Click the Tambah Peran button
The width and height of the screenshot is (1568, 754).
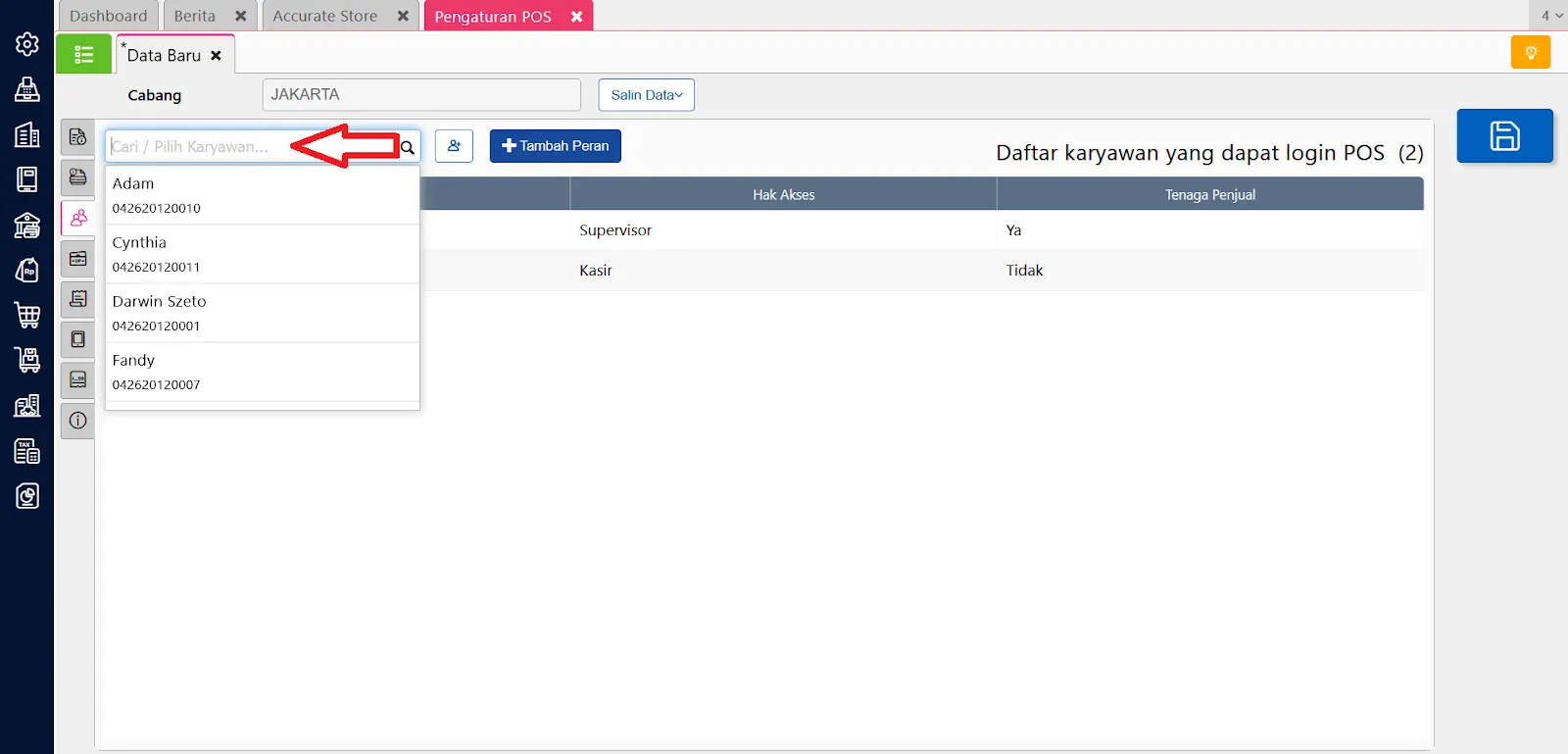pyautogui.click(x=556, y=146)
